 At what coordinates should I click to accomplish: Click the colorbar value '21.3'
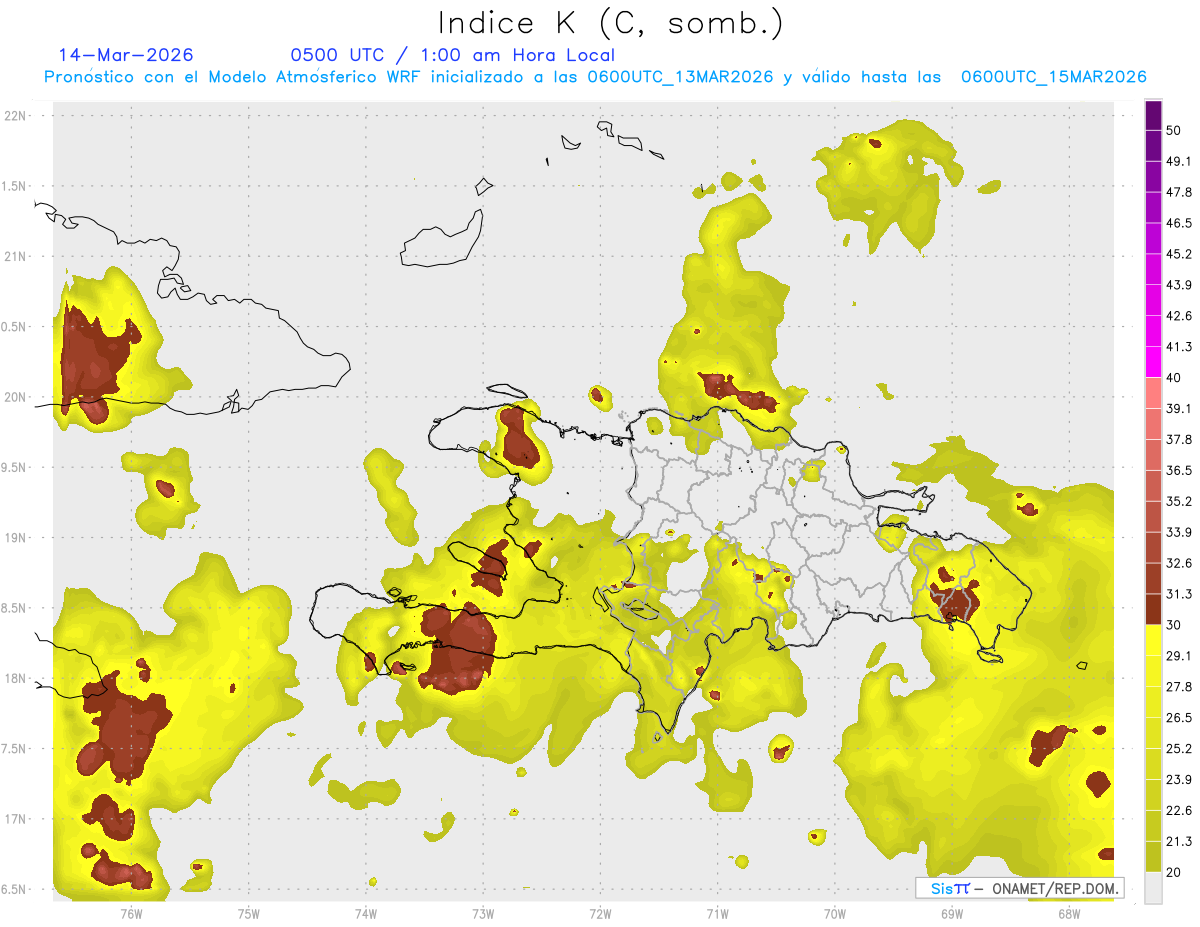[1178, 842]
